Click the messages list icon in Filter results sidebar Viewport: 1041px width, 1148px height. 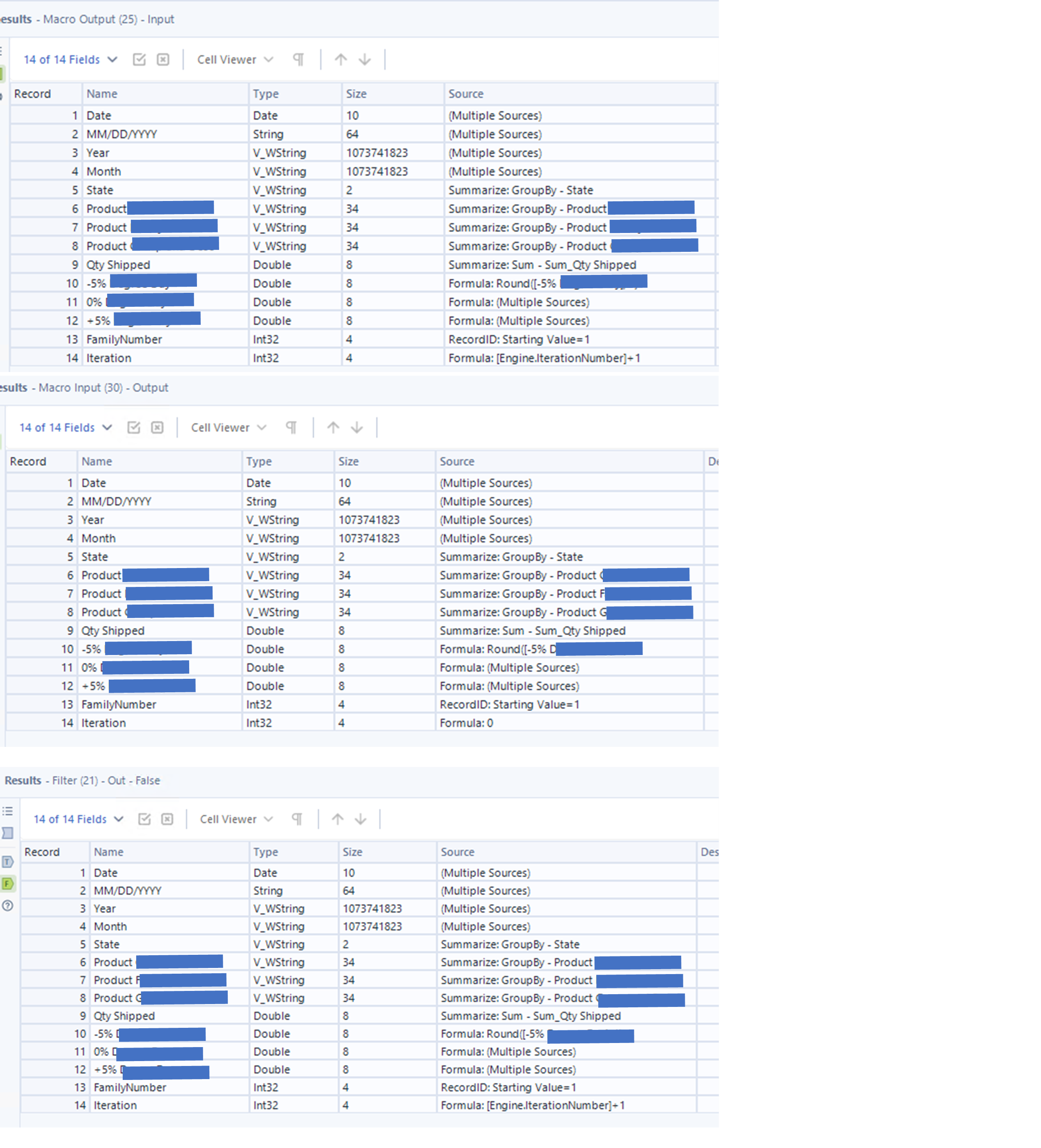(x=7, y=811)
